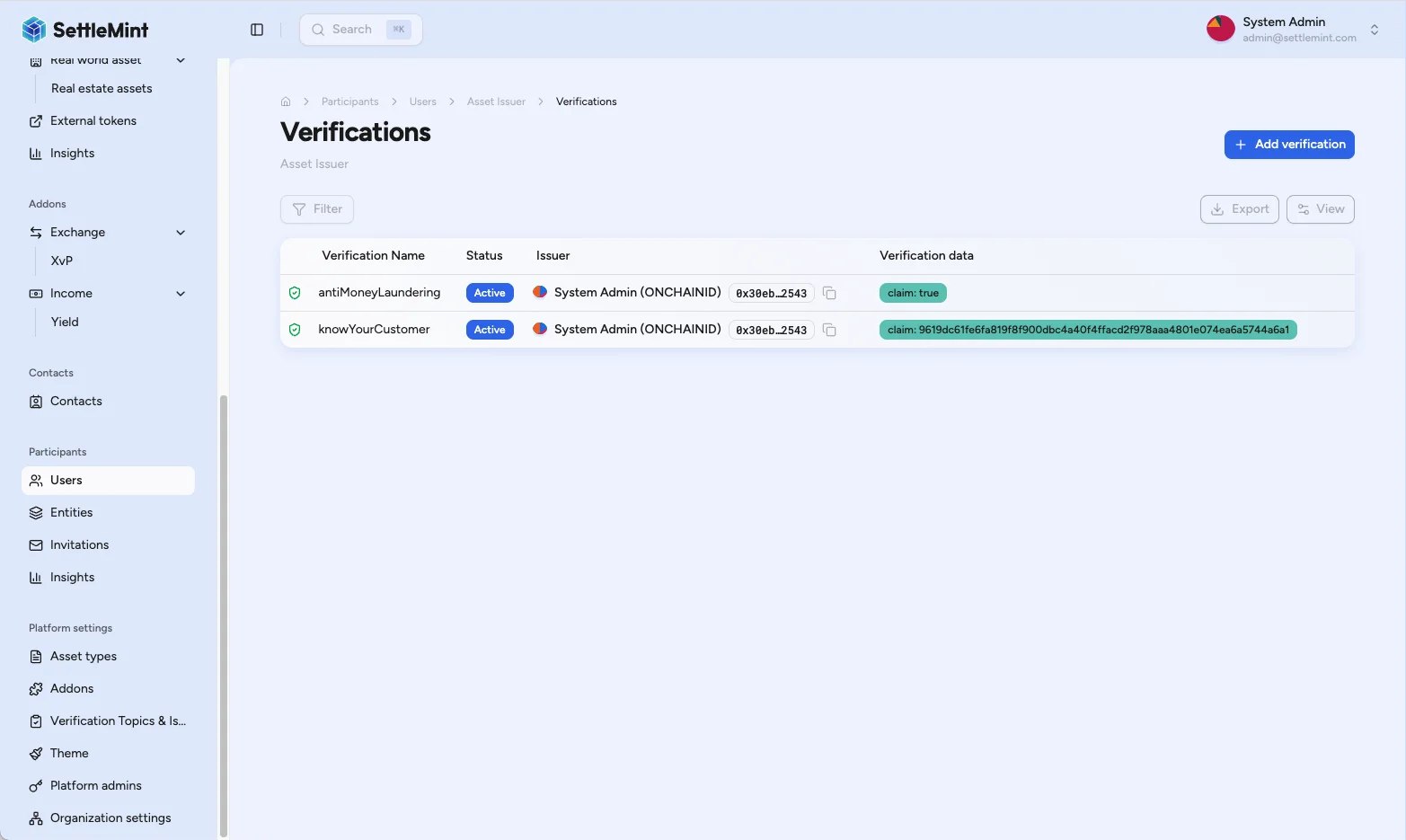Open the Filter options

(x=317, y=209)
